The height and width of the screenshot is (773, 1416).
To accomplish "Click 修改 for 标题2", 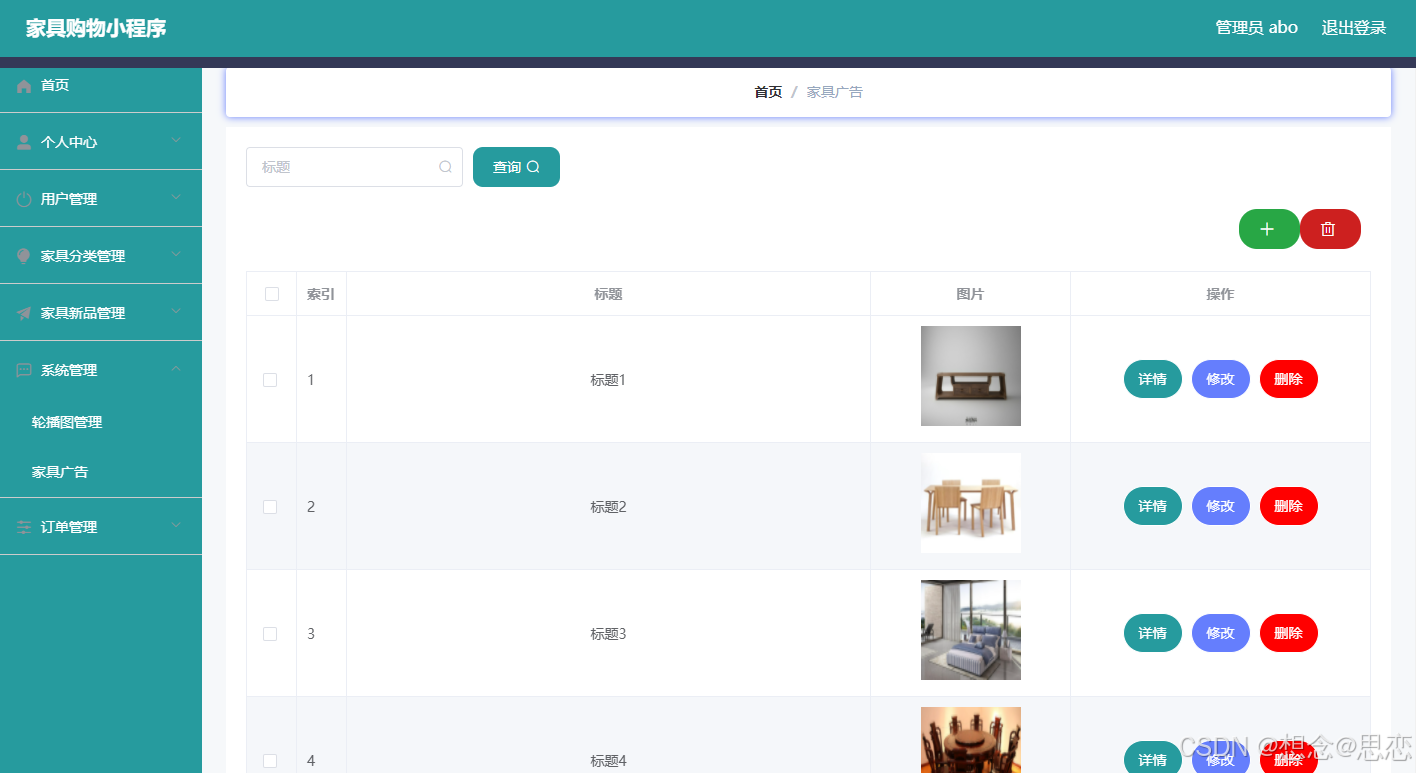I will point(1221,506).
